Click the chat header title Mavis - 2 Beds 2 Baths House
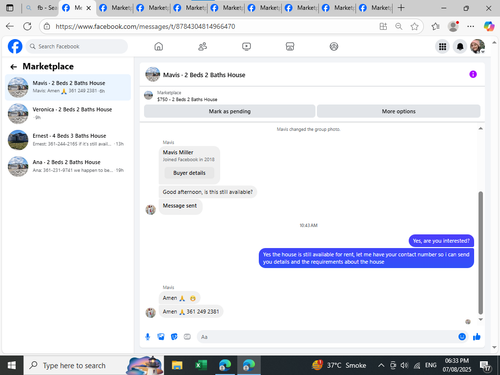Image resolution: width=500 pixels, height=375 pixels. [204, 75]
